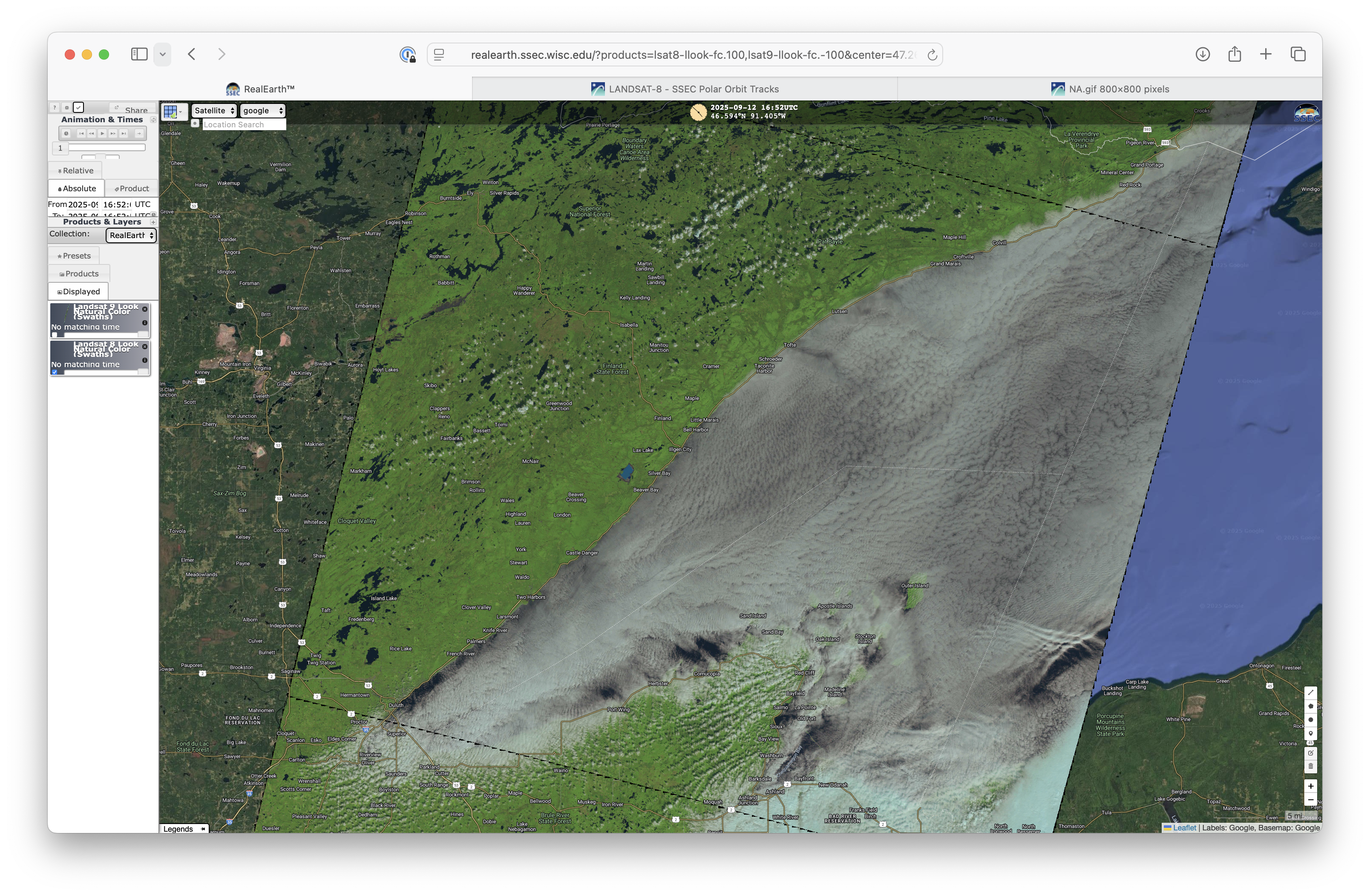Screen dimensions: 1370x896
Task: Open the Satellite basemap dropdown
Action: click(x=214, y=110)
